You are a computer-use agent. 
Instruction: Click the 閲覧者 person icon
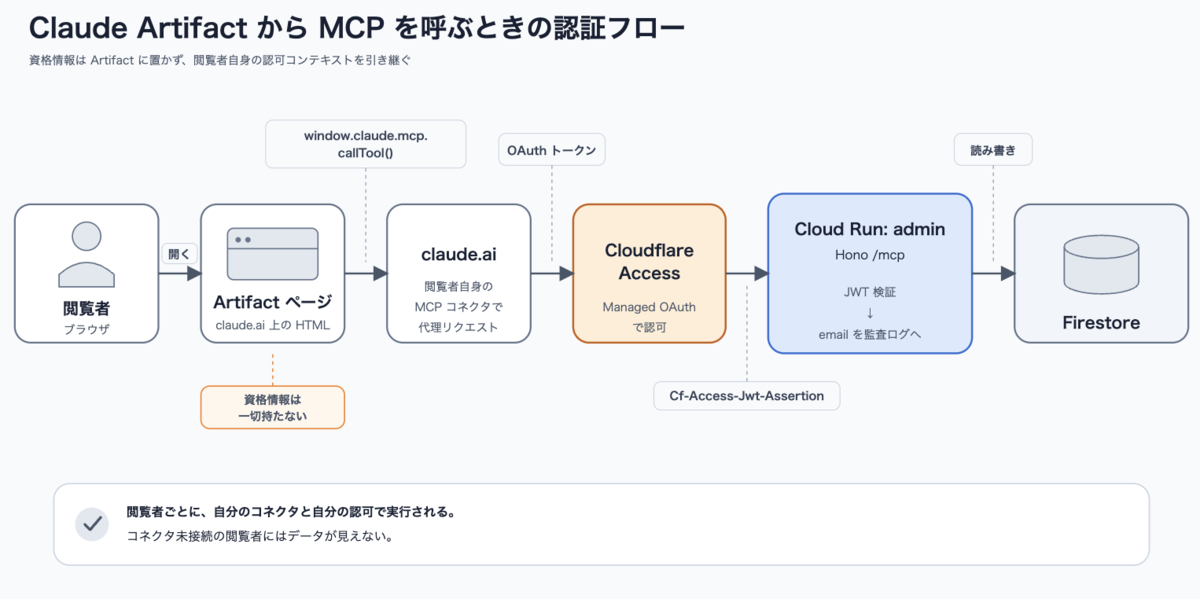pyautogui.click(x=86, y=253)
